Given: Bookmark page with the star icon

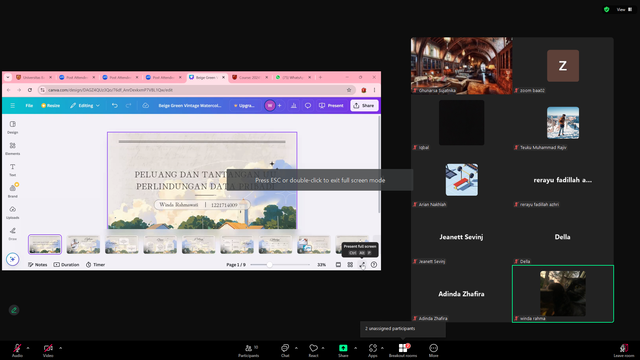Looking at the screenshot, I should click(x=349, y=90).
